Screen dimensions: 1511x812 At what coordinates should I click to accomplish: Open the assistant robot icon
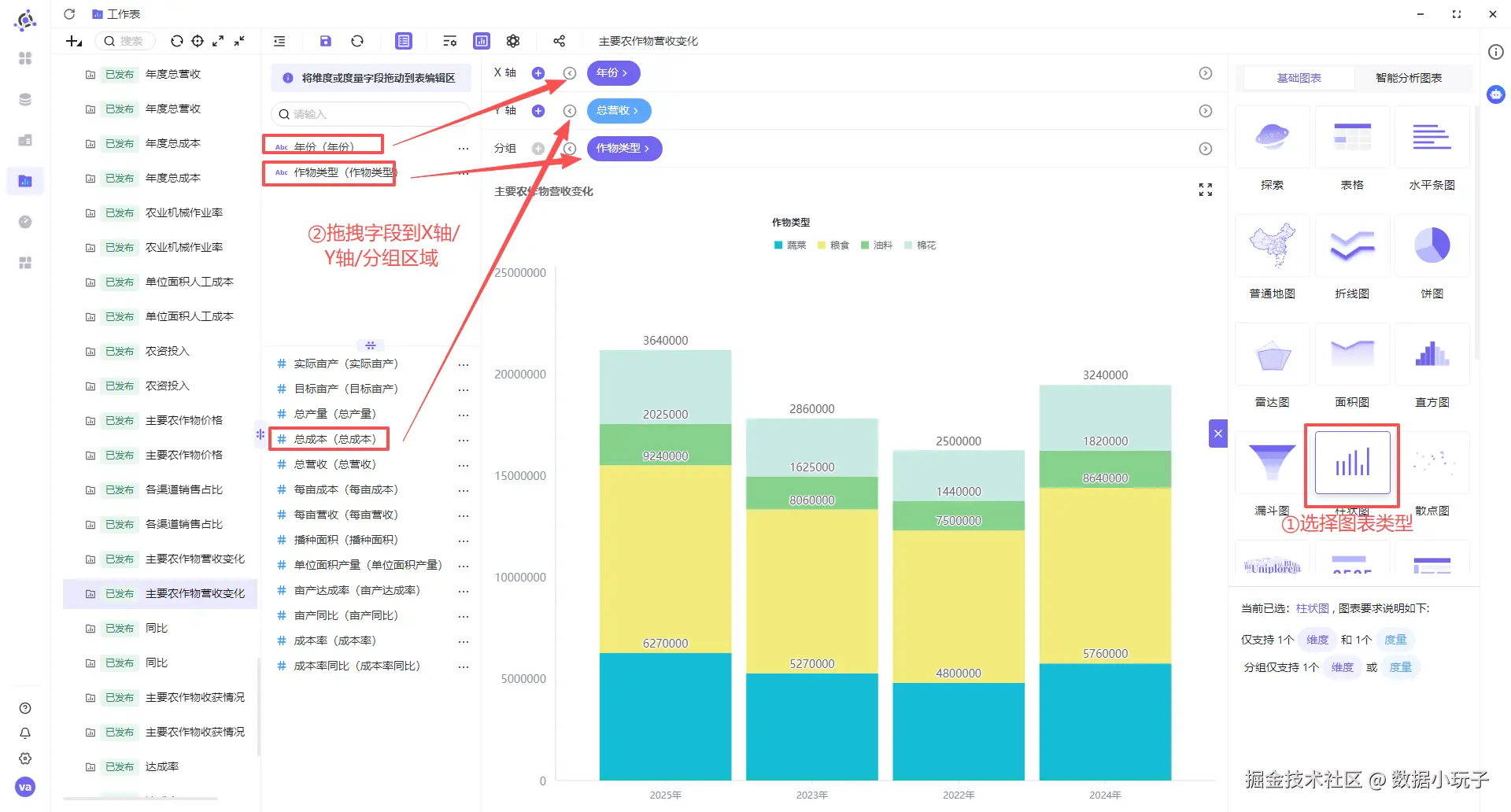coord(1496,94)
